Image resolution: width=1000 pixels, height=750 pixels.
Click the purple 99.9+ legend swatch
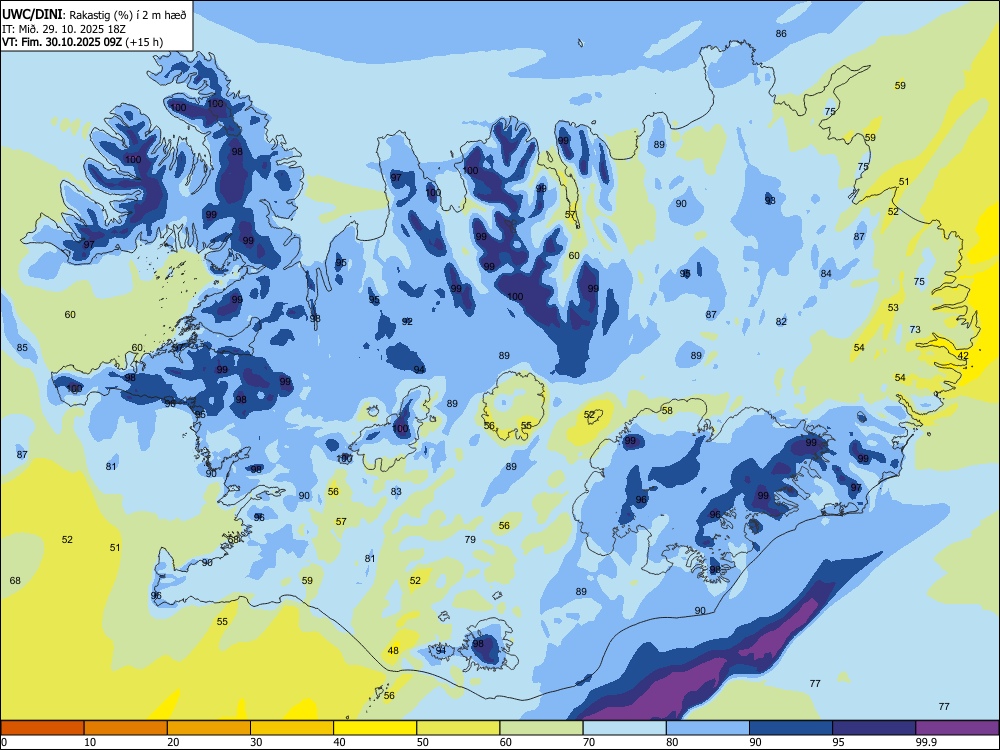point(957,728)
